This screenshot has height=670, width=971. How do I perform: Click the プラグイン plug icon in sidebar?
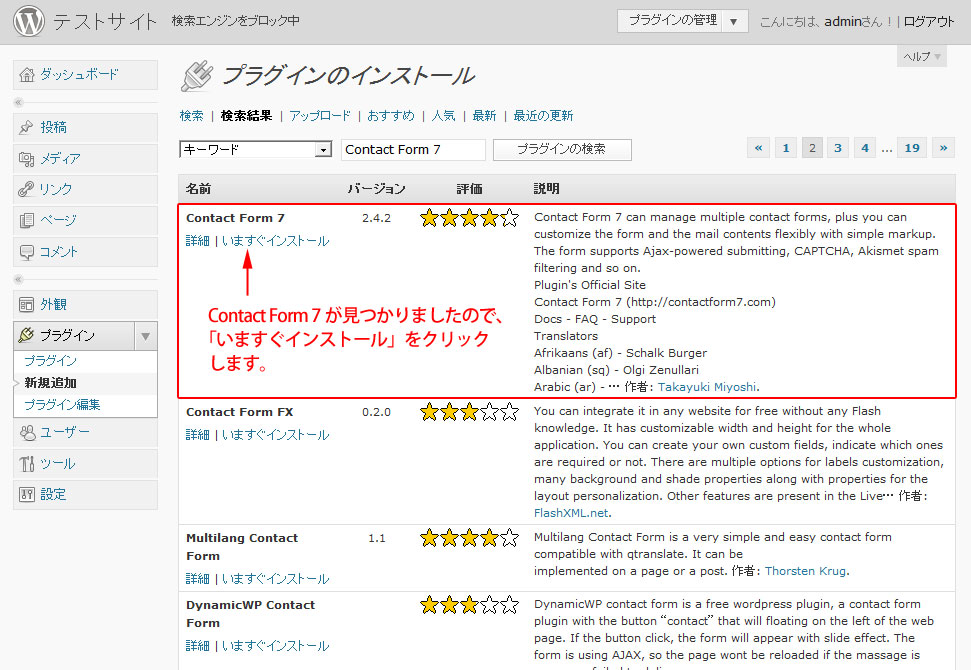[x=27, y=336]
